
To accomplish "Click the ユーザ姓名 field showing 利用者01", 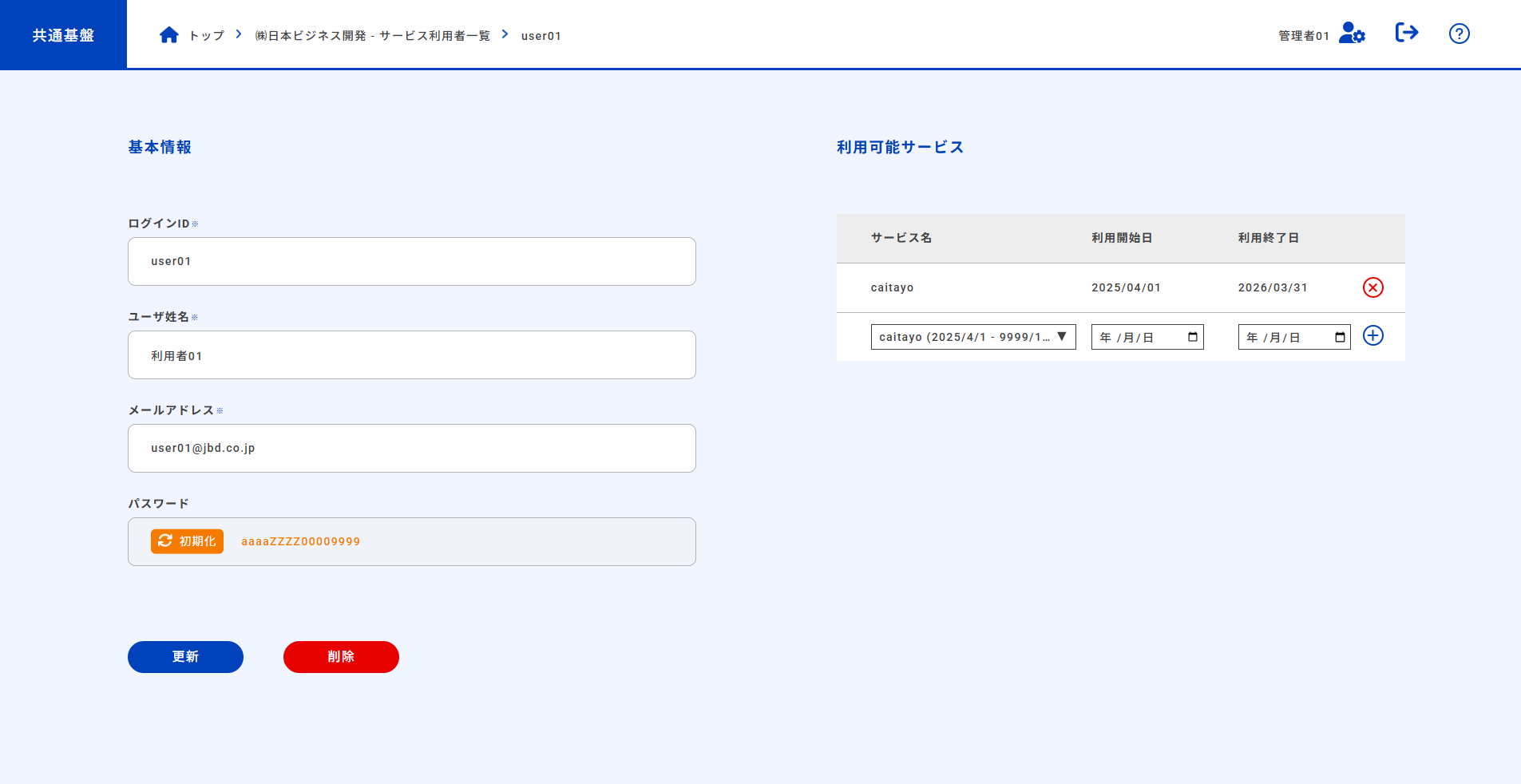I will click(411, 354).
